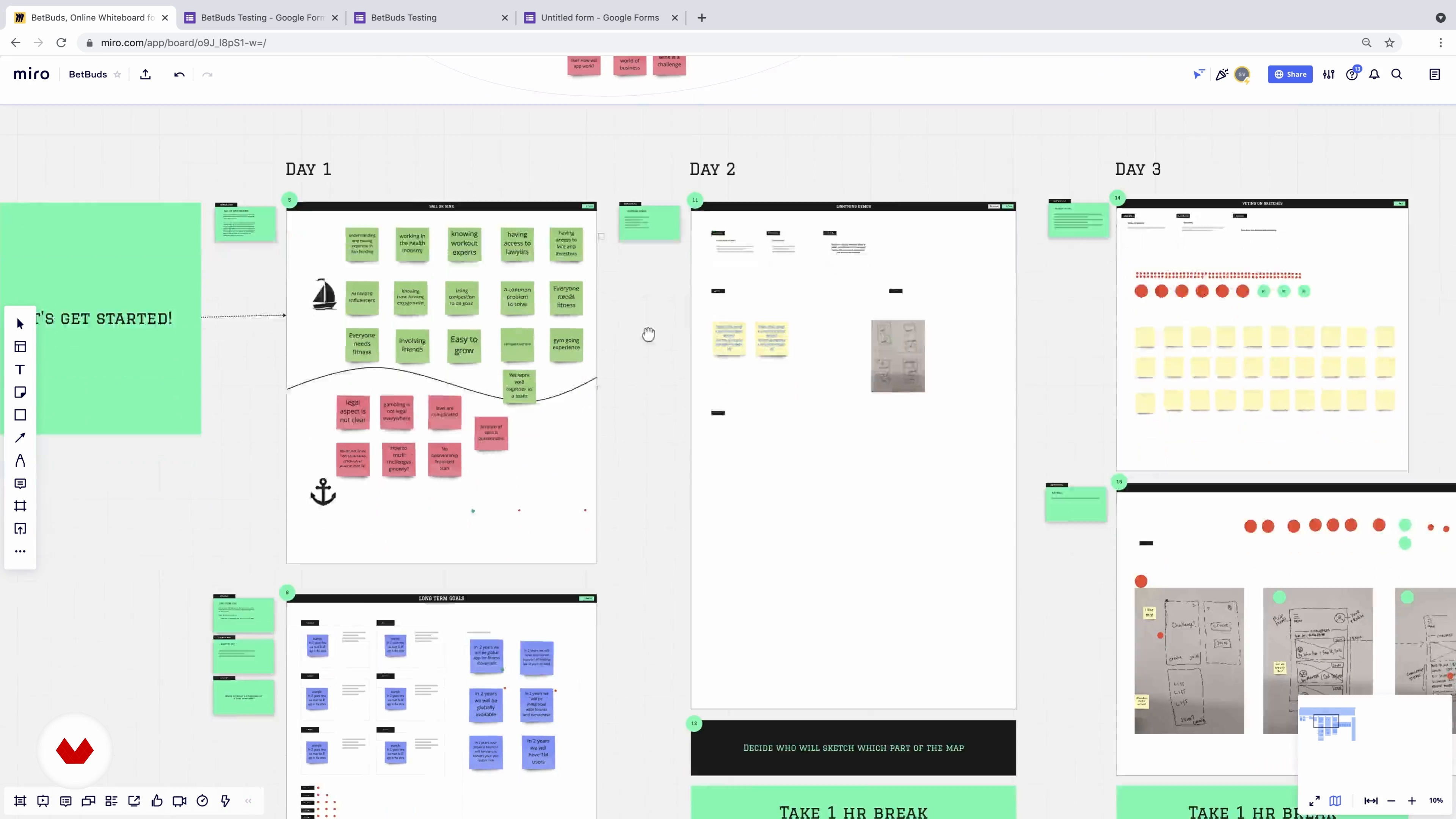Search the board with magnifier icon
1456x819 pixels.
click(1396, 74)
